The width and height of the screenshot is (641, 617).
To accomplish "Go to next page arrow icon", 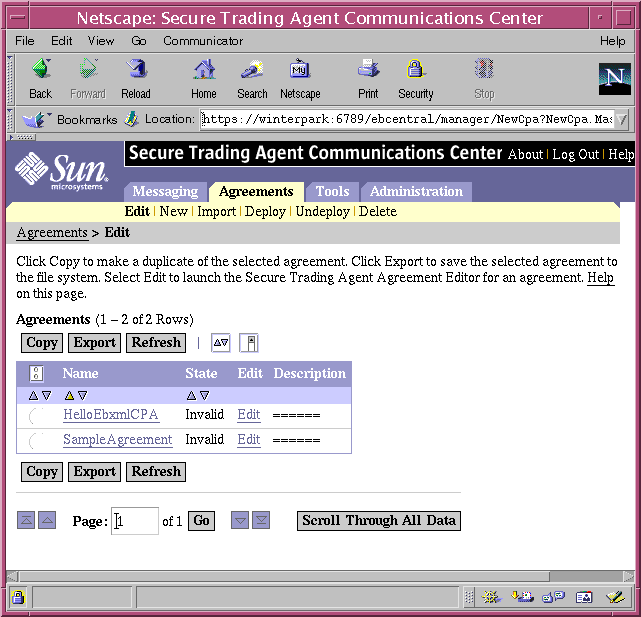I will click(240, 520).
